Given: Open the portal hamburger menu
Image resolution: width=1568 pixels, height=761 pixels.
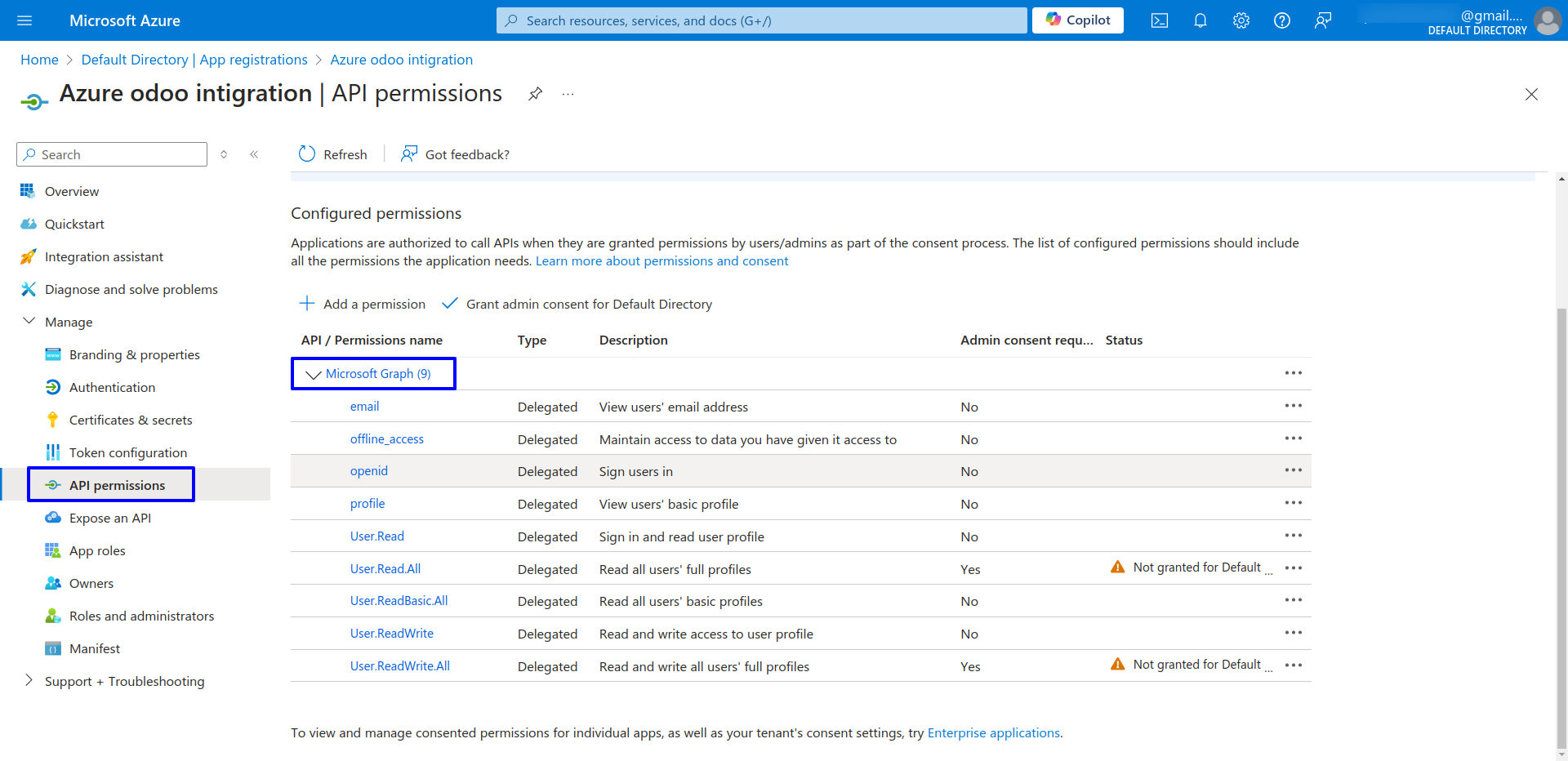Looking at the screenshot, I should 24,20.
